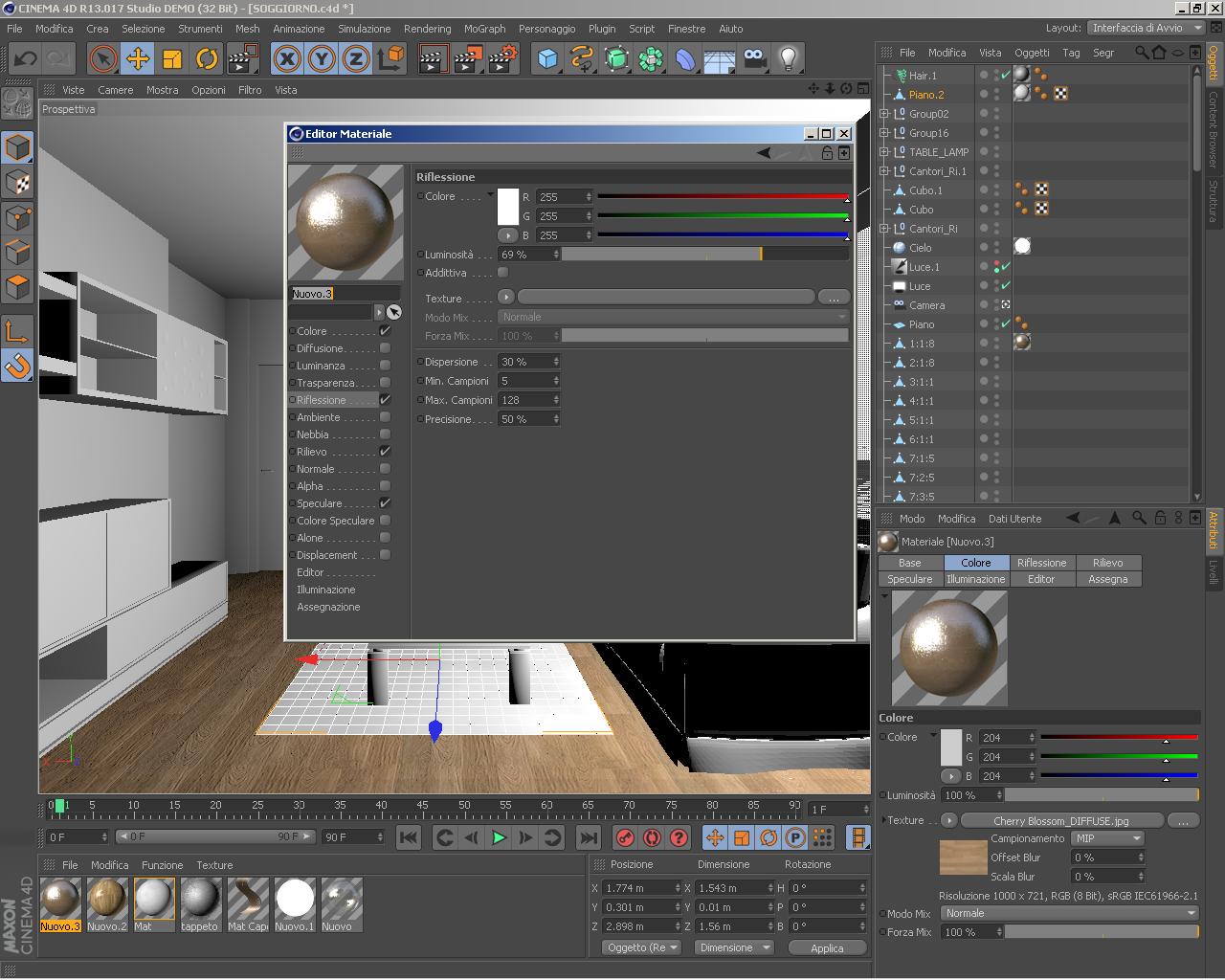Open the Campionamento MIP dropdown

tap(1108, 838)
